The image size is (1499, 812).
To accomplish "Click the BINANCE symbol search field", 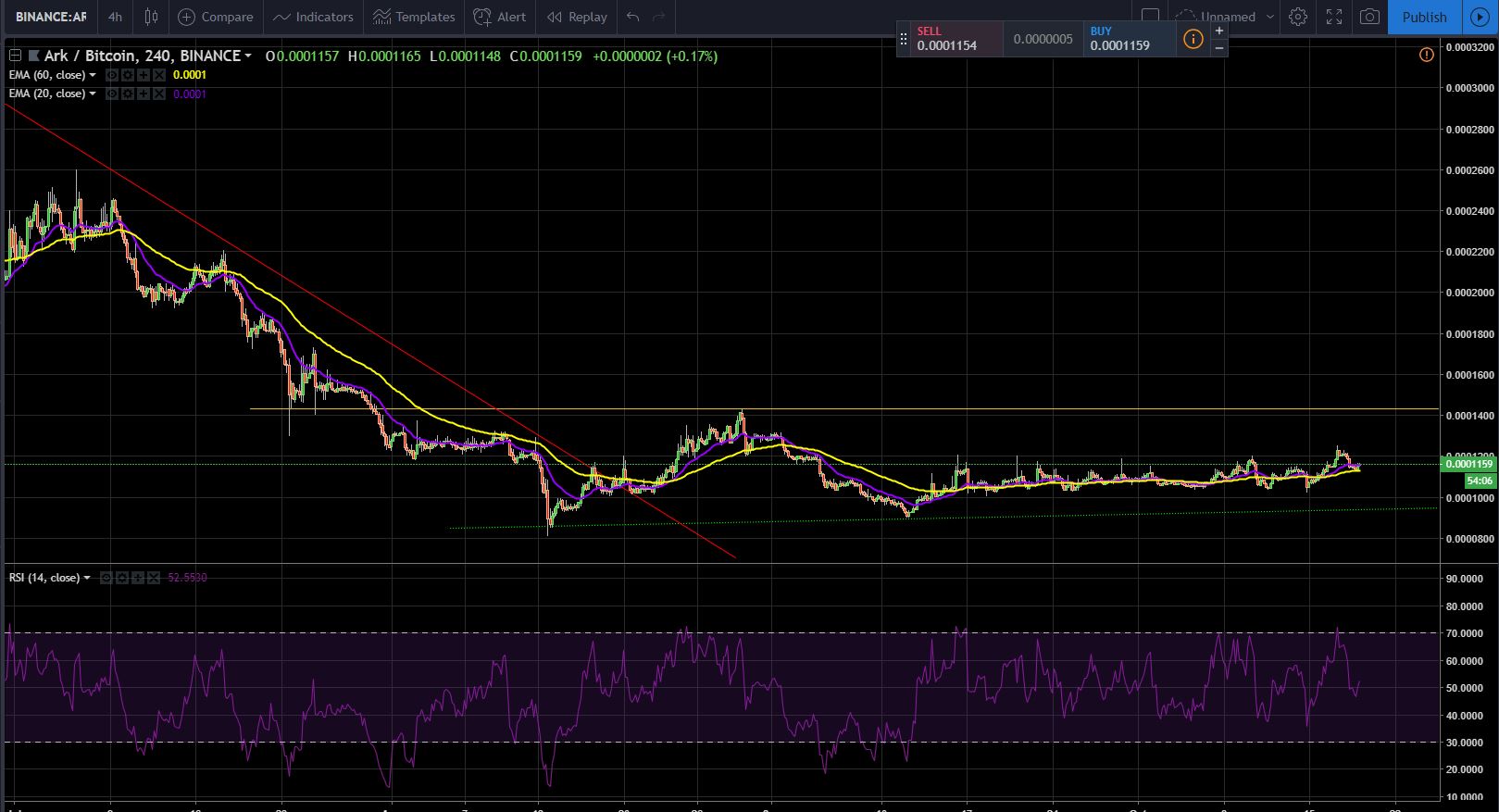I will (x=50, y=17).
